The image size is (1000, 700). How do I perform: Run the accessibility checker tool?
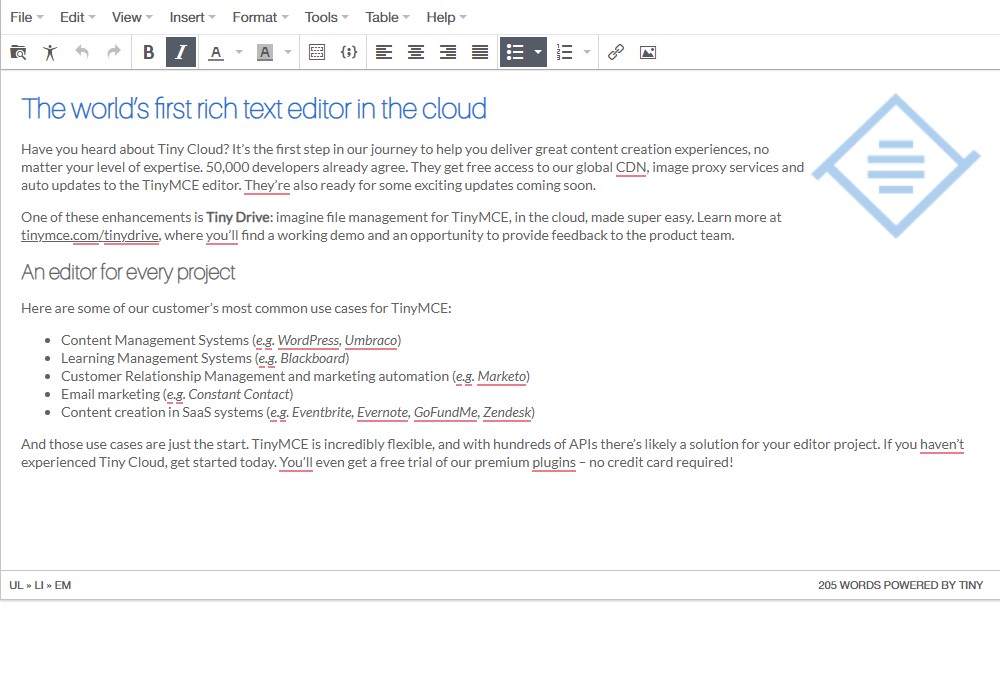click(50, 52)
